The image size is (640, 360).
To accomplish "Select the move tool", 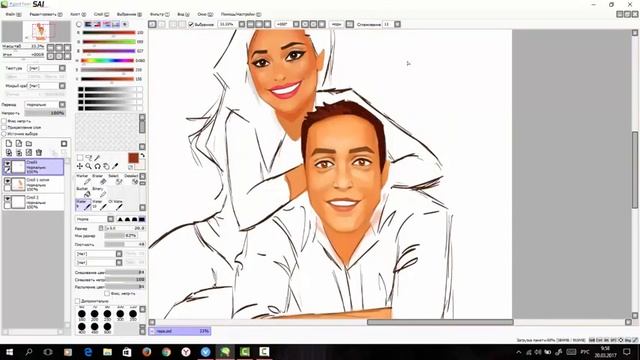I will pyautogui.click(x=80, y=166).
